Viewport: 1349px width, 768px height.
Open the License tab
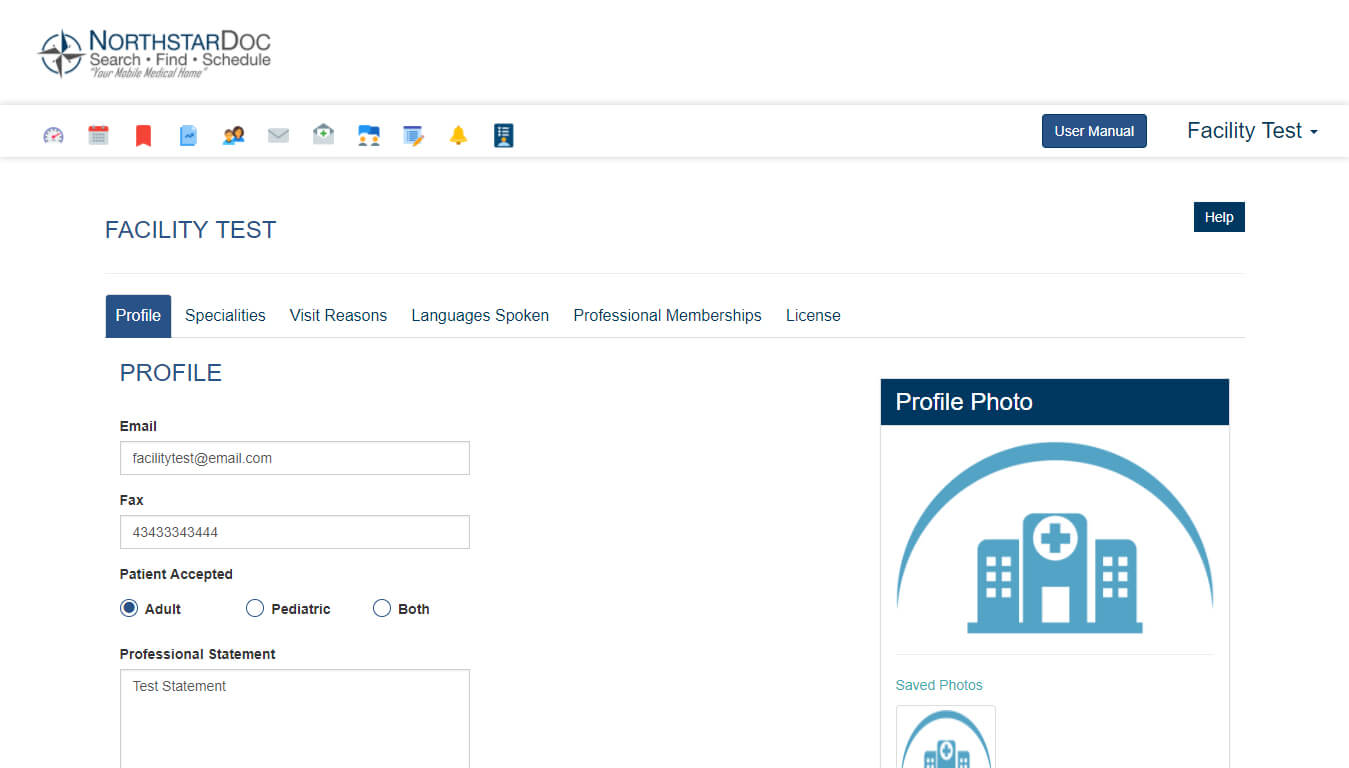pyautogui.click(x=813, y=316)
